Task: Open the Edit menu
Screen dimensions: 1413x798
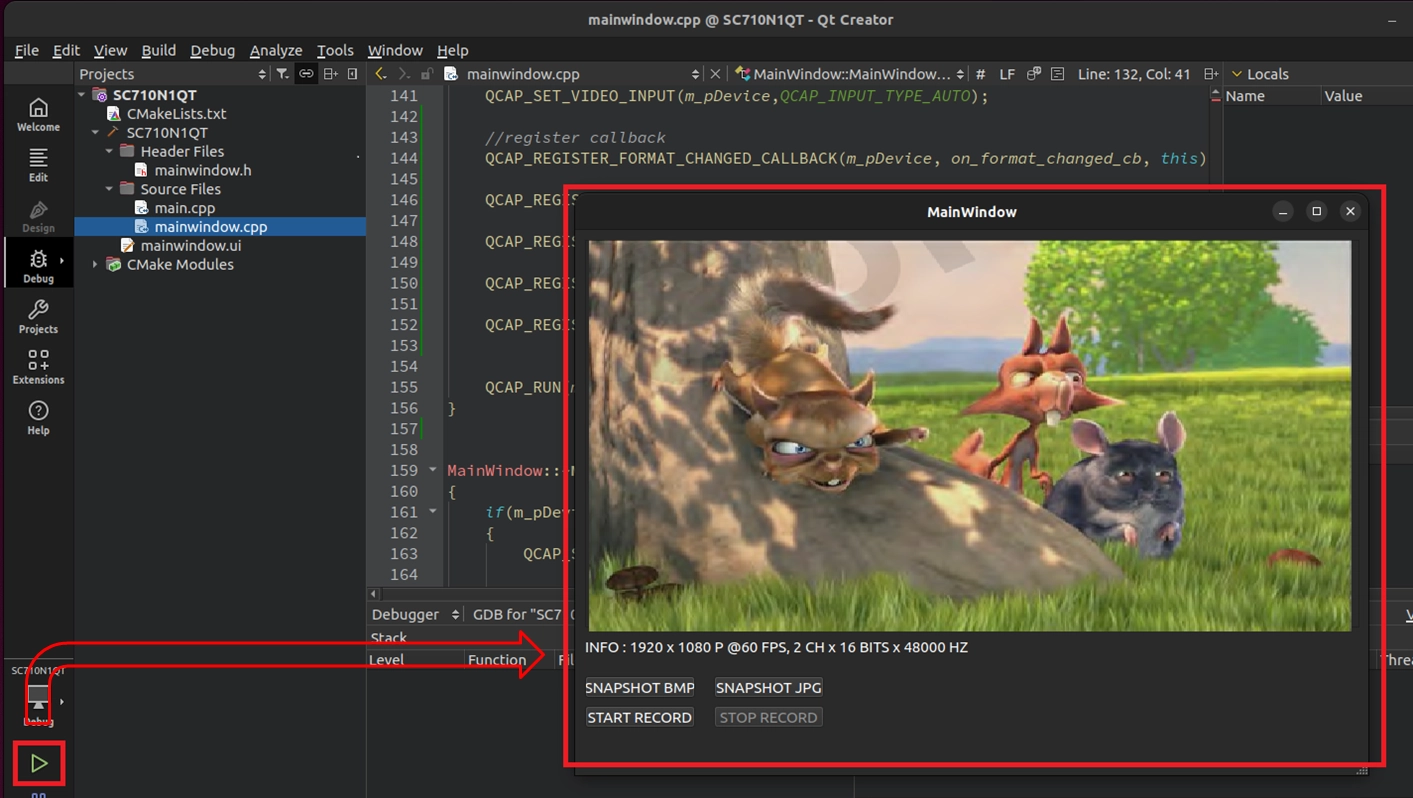Action: [66, 50]
